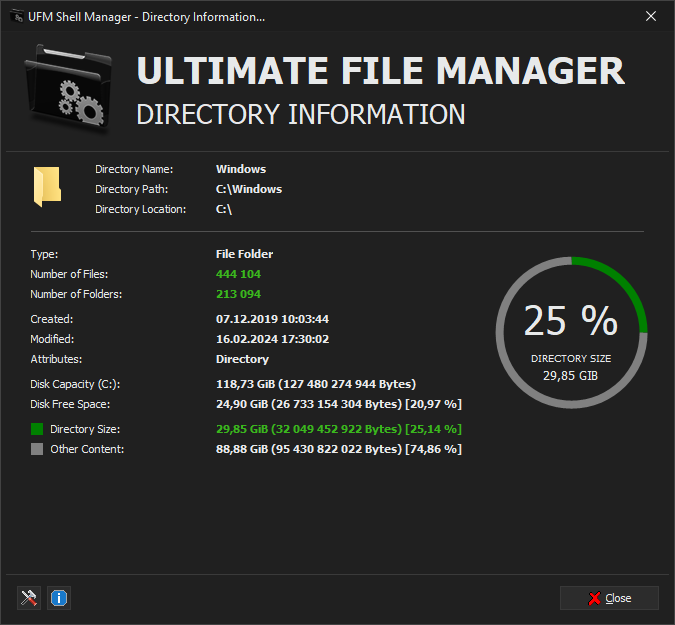Click the ULTIMATE FILE MANAGER heading
The image size is (675, 625).
point(381,71)
